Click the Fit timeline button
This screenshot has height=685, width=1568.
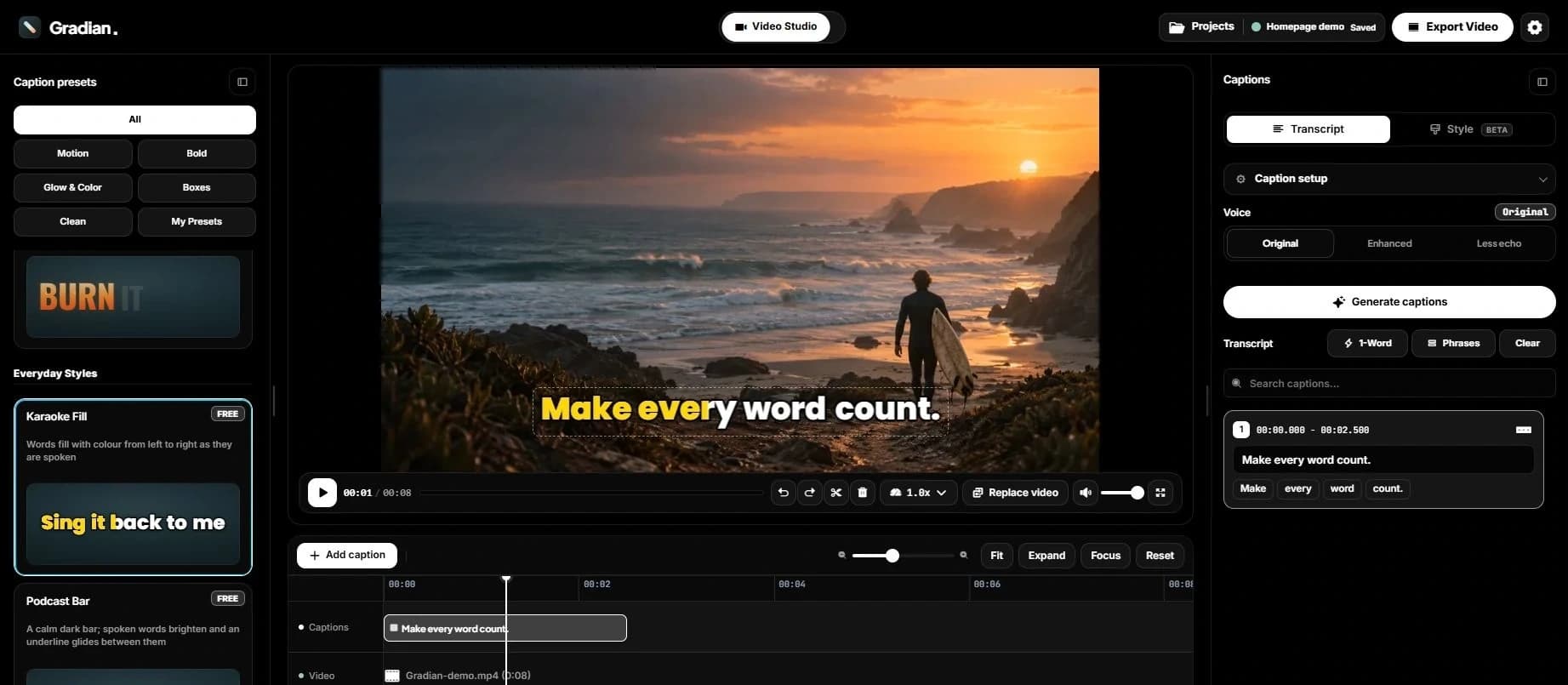[x=996, y=556]
